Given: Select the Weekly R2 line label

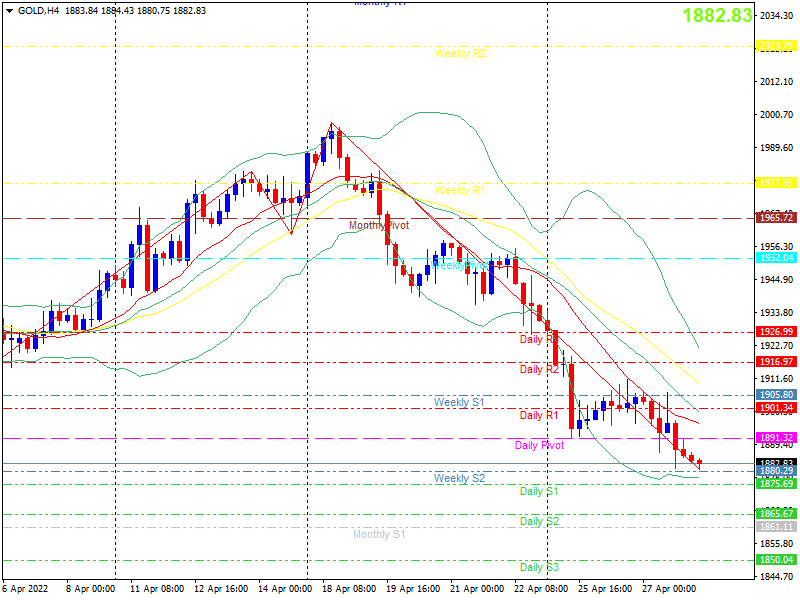Looking at the screenshot, I should point(460,54).
